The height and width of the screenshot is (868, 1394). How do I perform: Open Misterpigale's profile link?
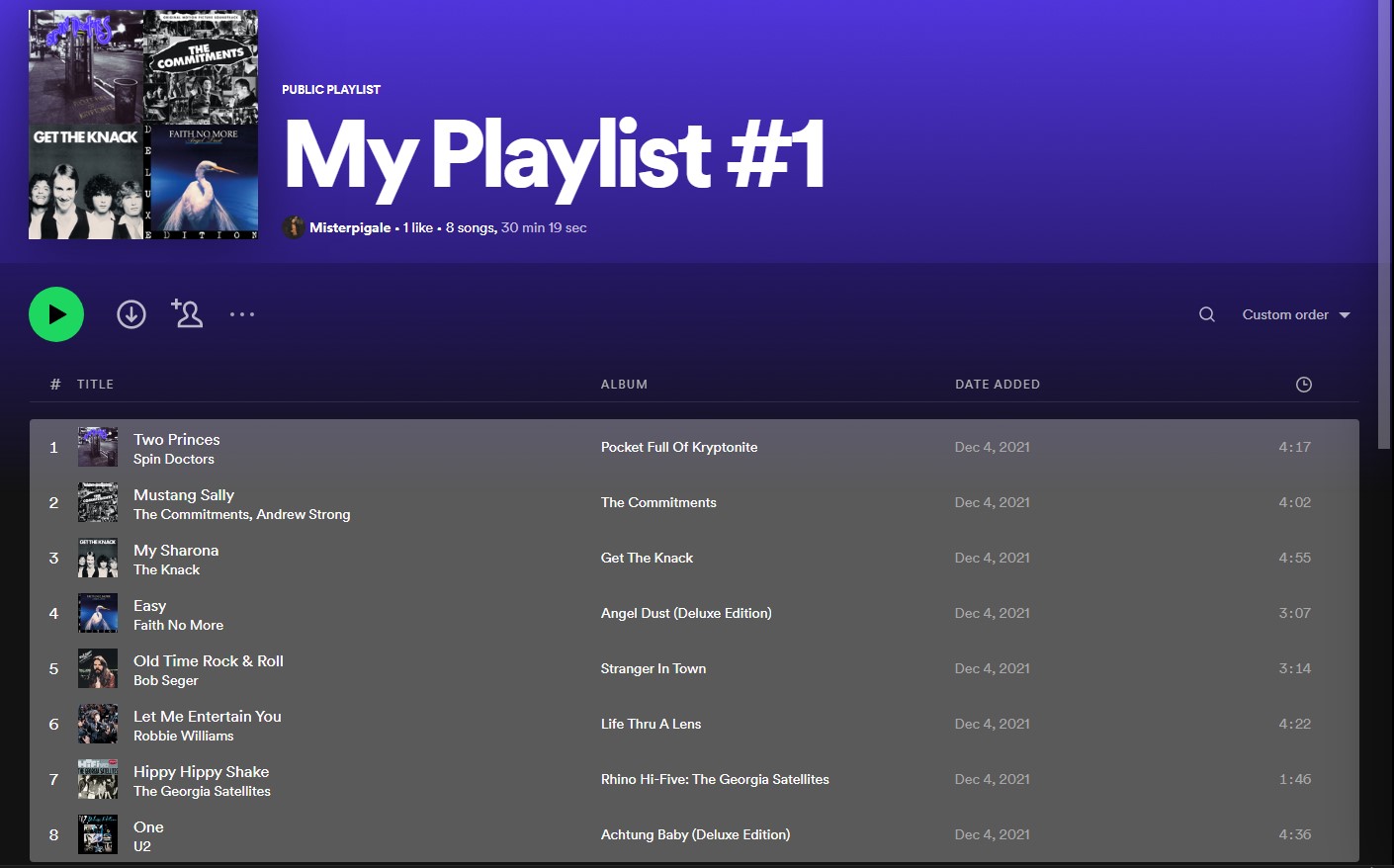[350, 226]
